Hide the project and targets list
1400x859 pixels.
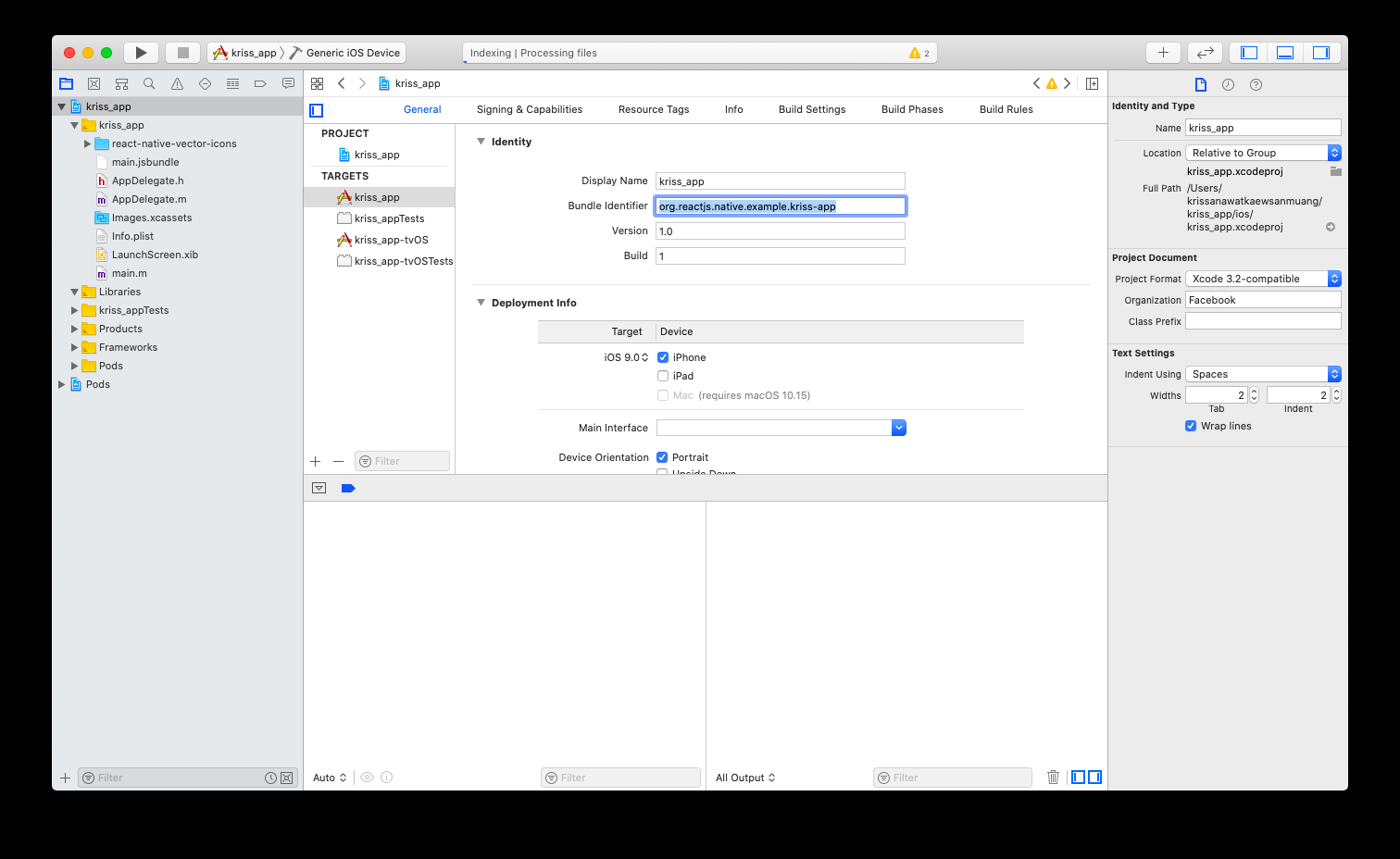[x=317, y=110]
